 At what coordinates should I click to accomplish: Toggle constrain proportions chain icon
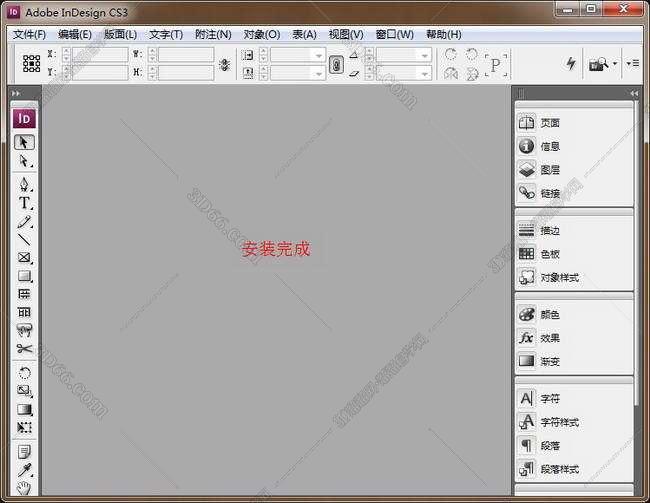pyautogui.click(x=336, y=64)
